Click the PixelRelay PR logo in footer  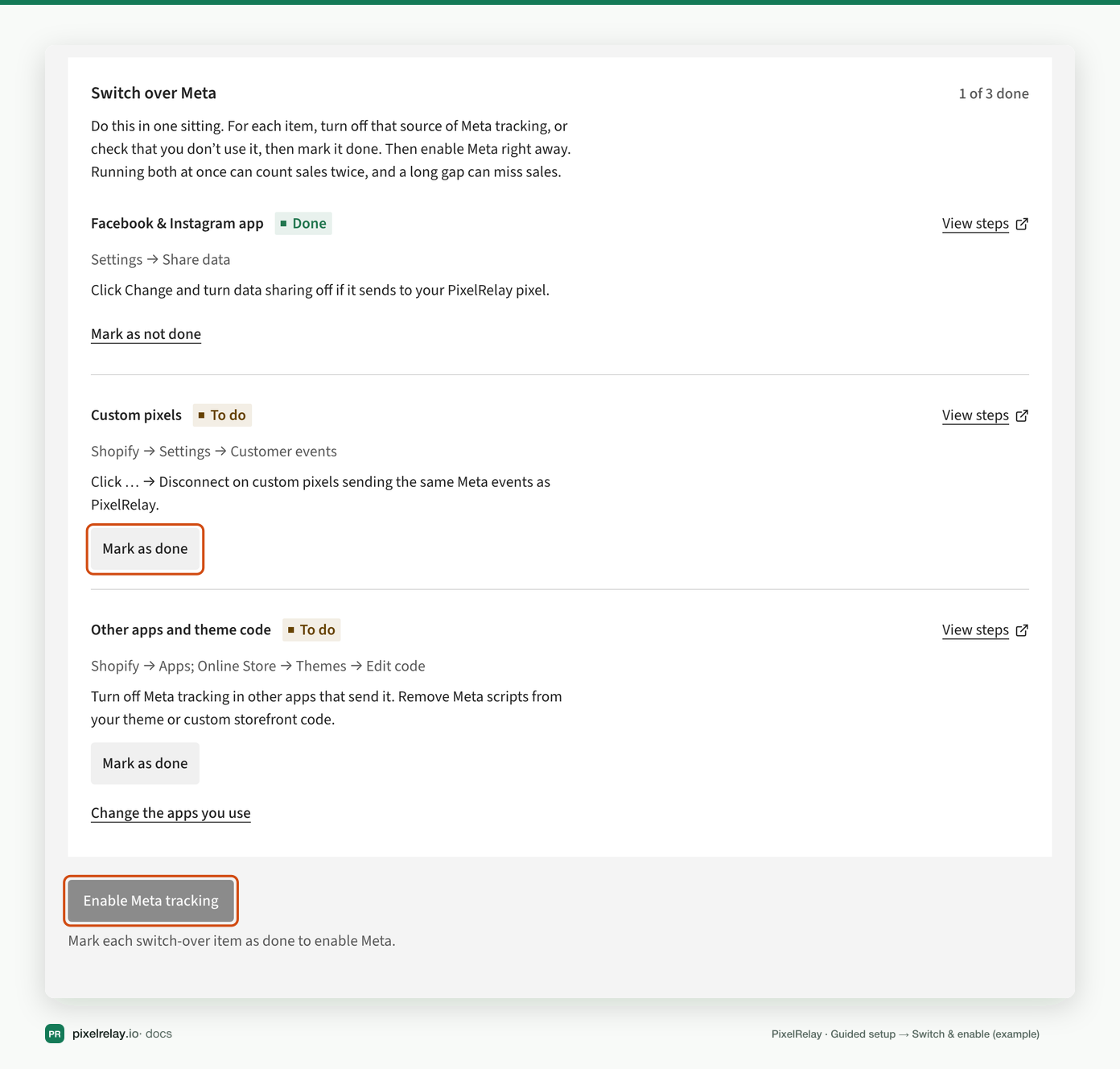55,1034
